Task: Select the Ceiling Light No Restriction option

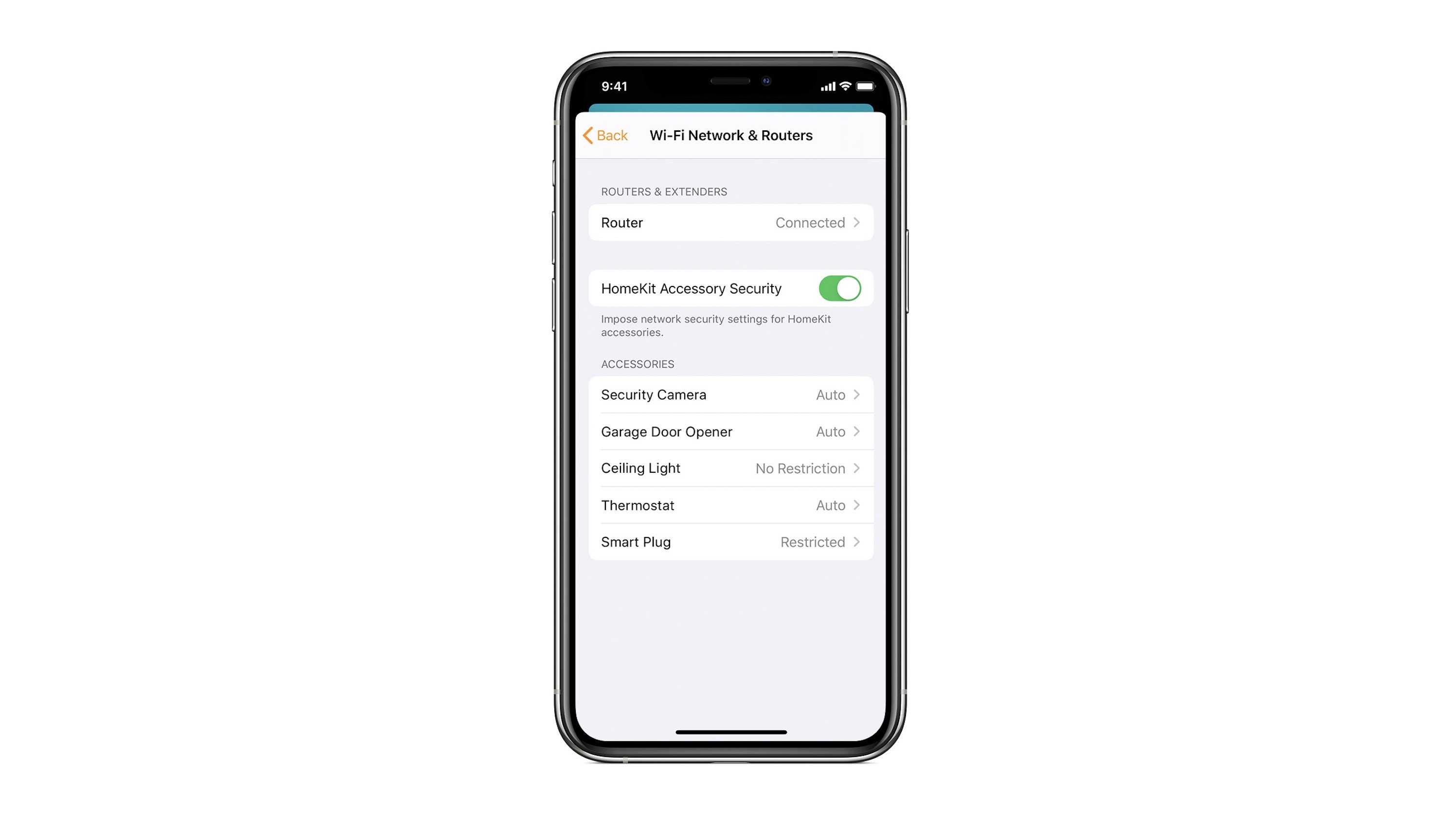Action: [729, 467]
